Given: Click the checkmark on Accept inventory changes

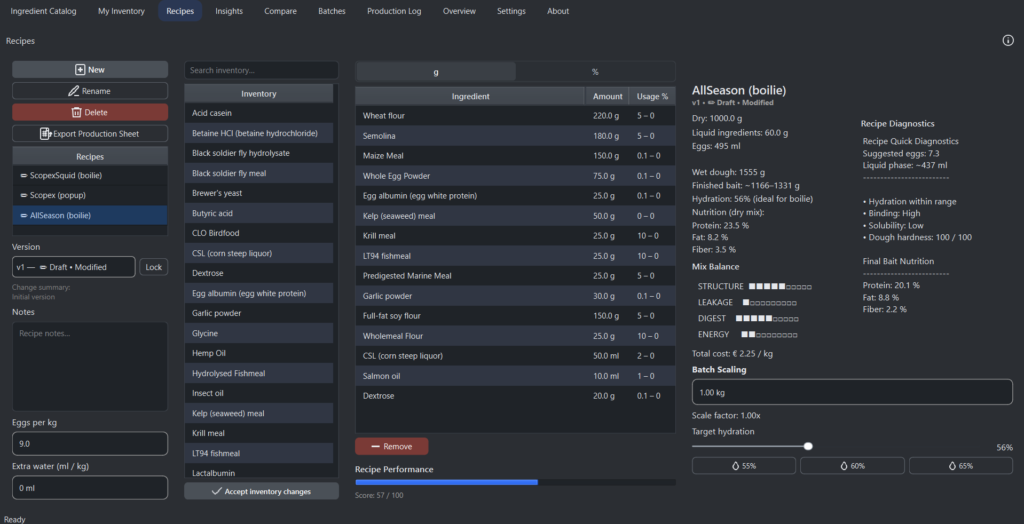Looking at the screenshot, I should (217, 491).
